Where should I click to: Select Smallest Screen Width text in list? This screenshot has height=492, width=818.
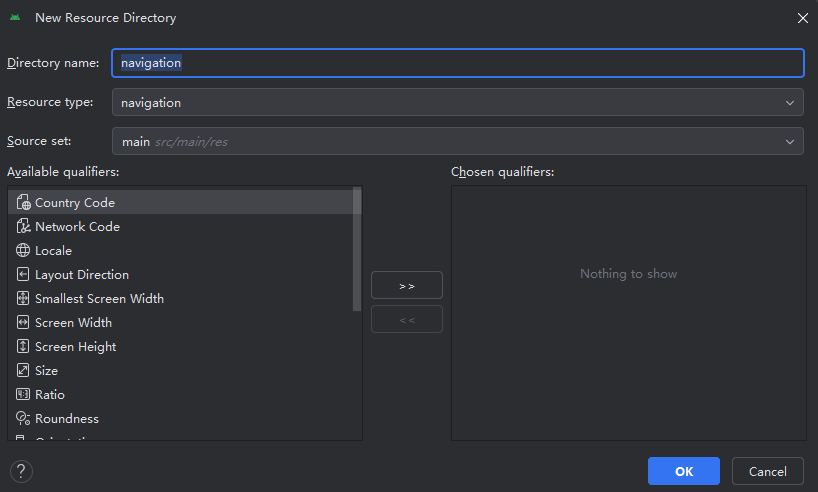pyautogui.click(x=100, y=298)
